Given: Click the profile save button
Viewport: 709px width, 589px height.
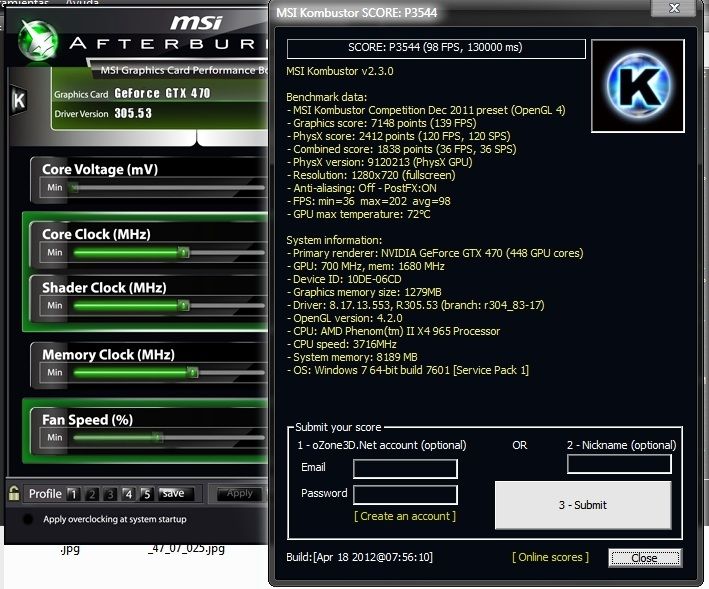Looking at the screenshot, I should coord(175,494).
